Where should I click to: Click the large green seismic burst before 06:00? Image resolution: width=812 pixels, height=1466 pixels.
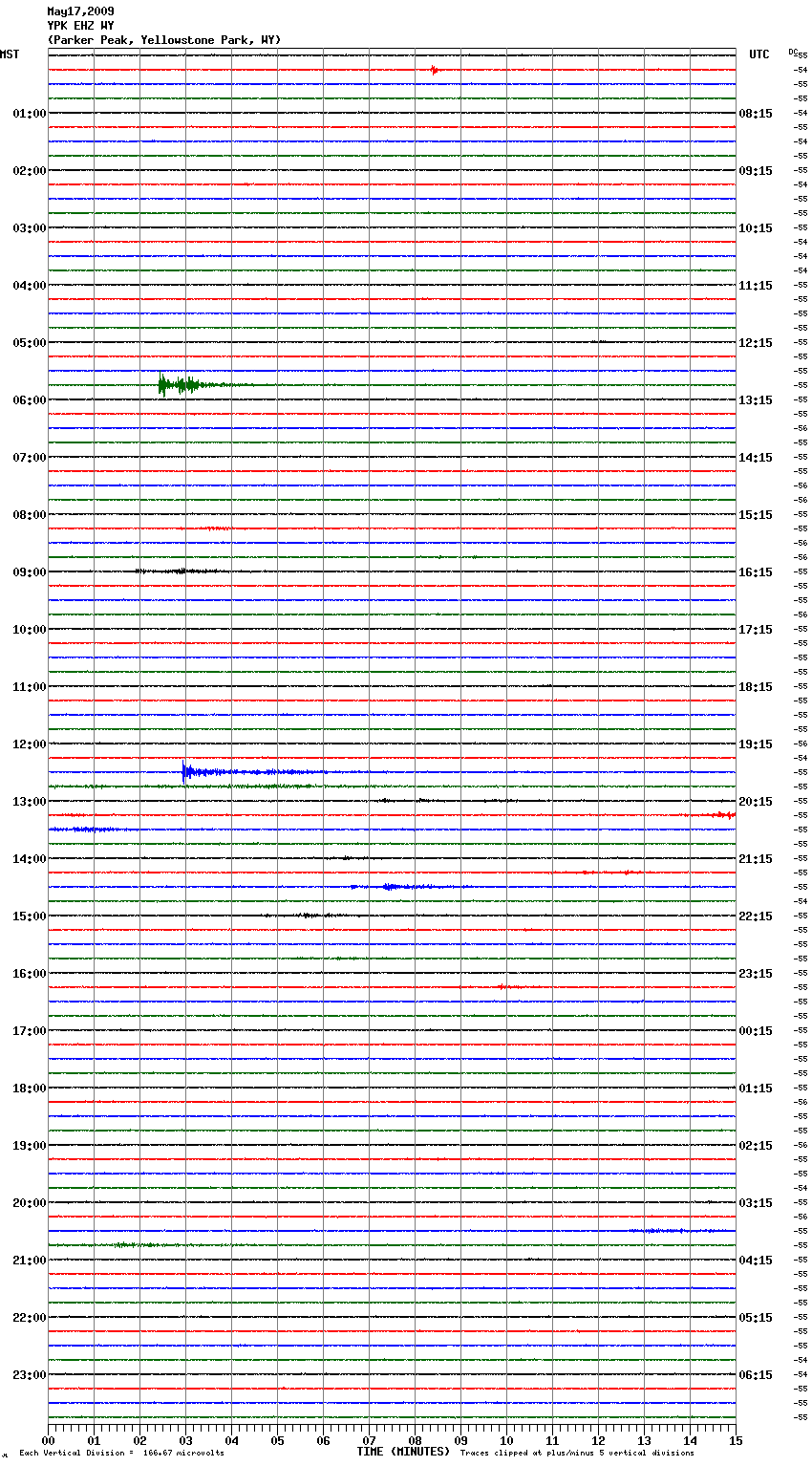coord(182,385)
